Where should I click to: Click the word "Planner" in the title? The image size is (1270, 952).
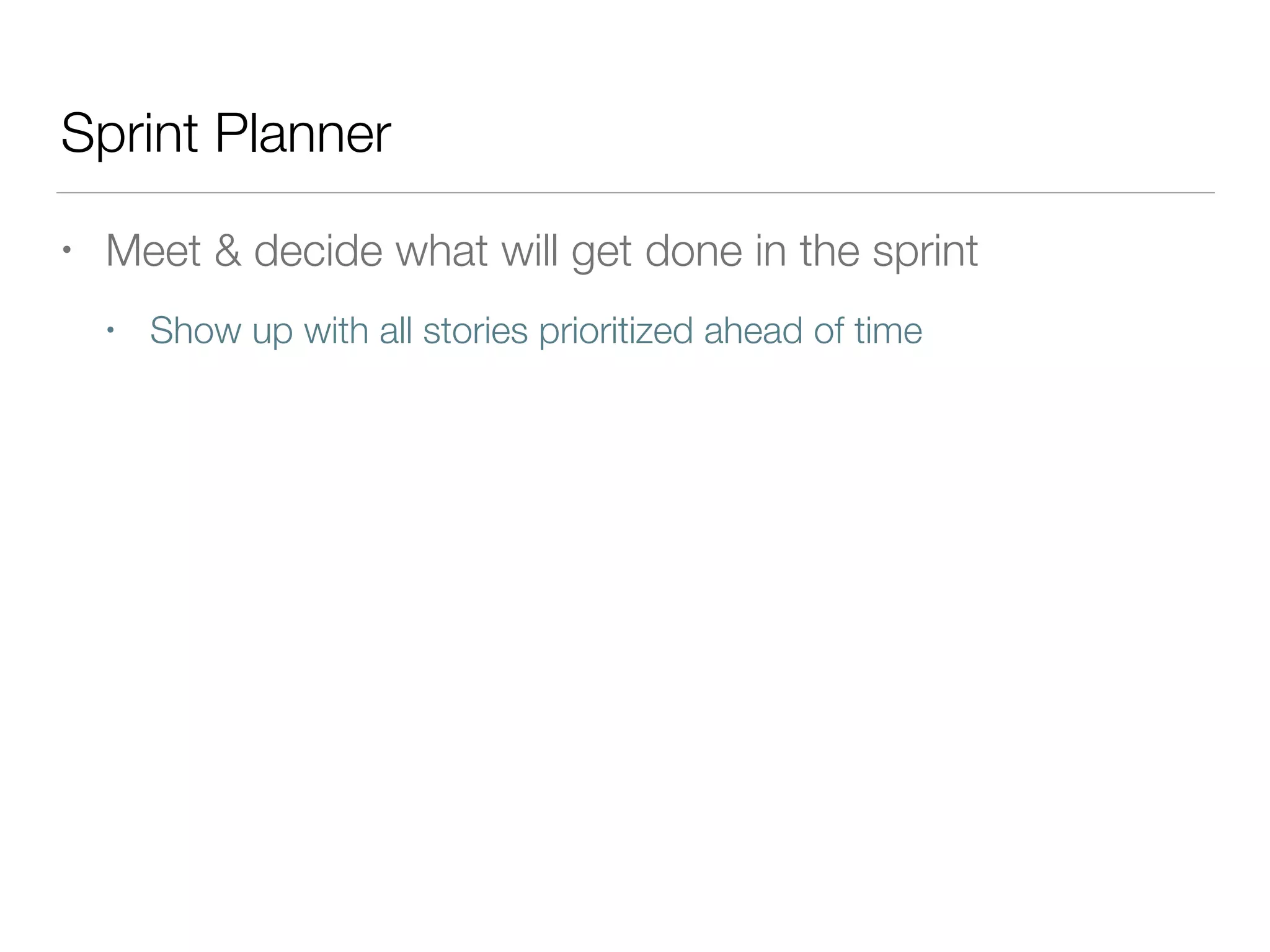[303, 133]
